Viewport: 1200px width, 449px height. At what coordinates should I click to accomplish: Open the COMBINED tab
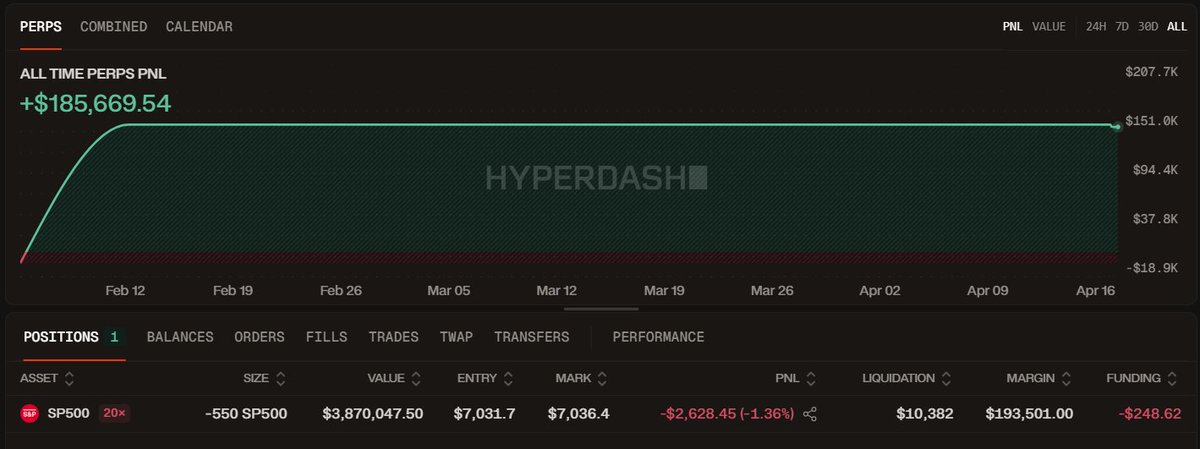tap(114, 27)
